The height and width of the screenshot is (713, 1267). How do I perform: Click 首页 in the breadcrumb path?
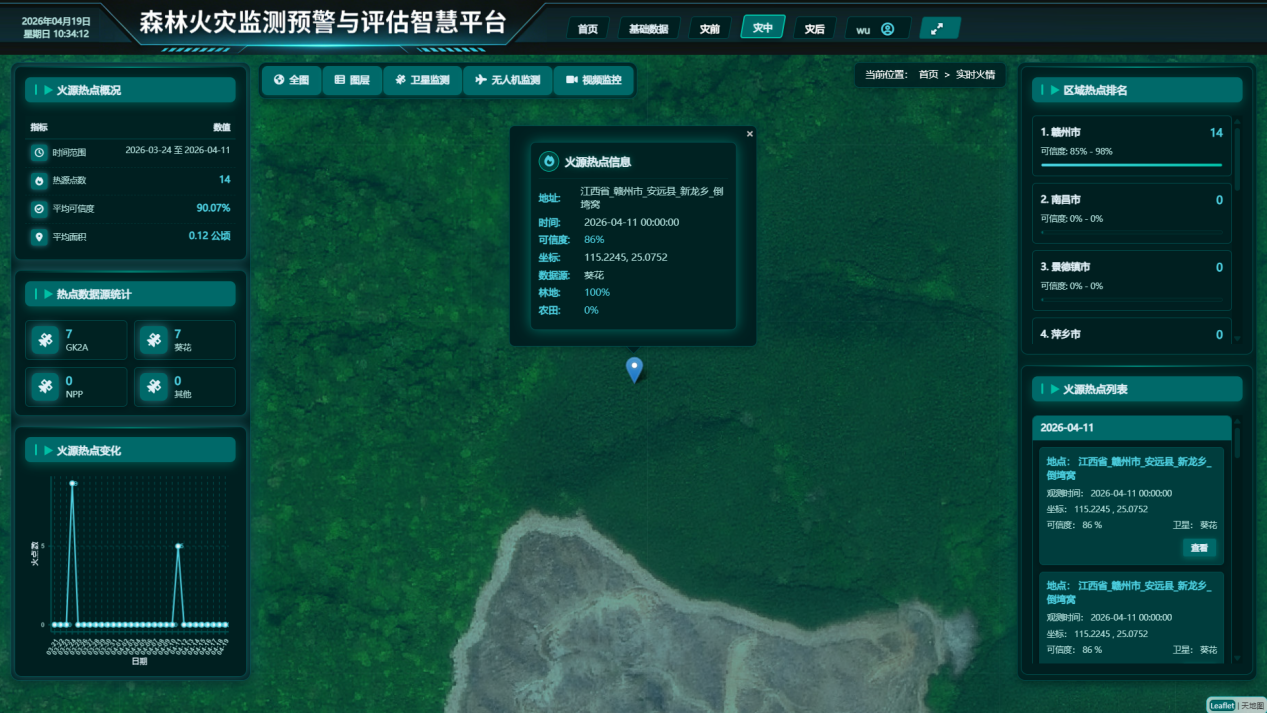[928, 75]
